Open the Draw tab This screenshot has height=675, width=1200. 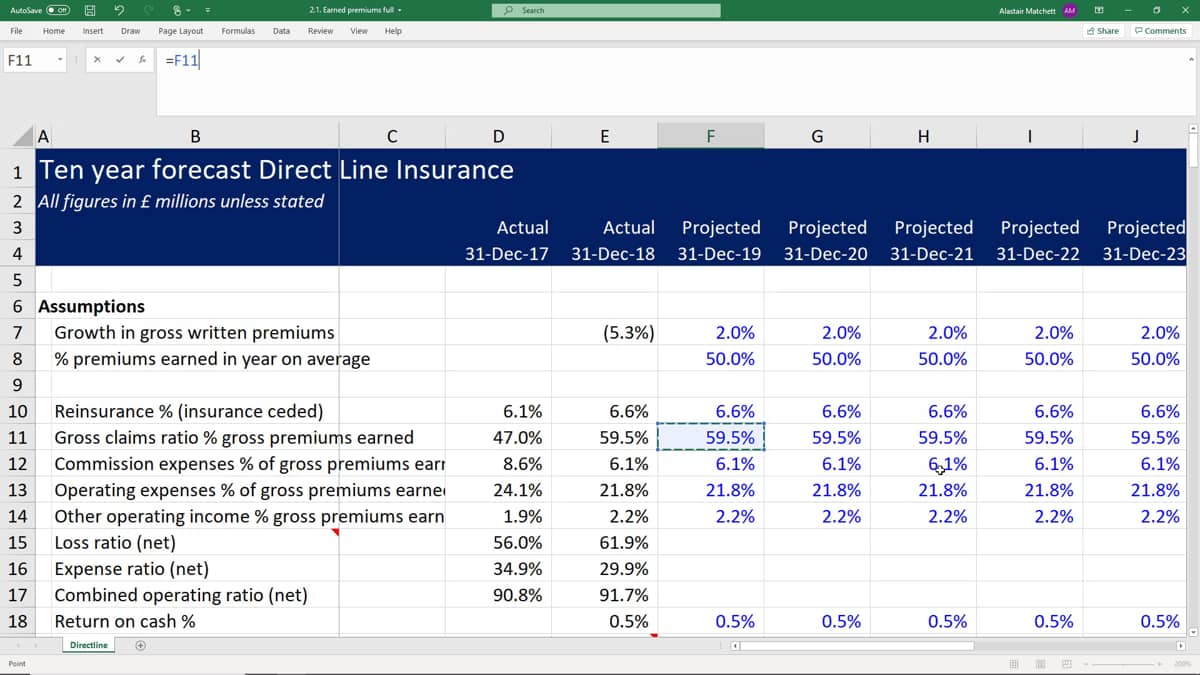click(130, 31)
